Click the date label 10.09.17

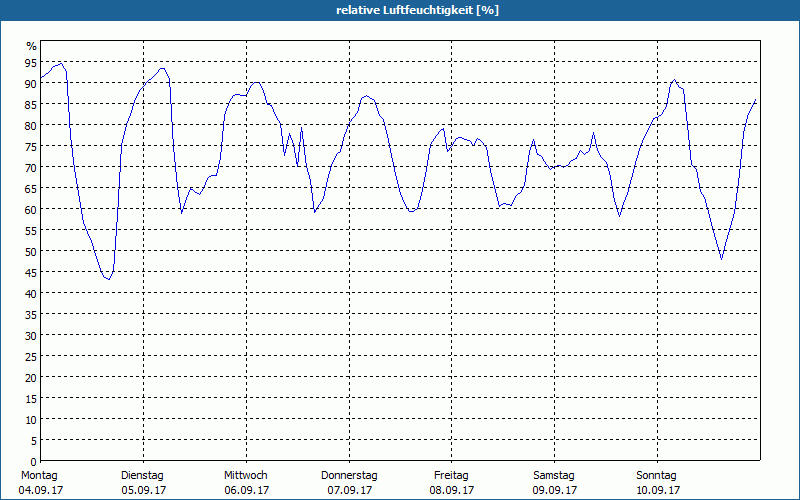[x=658, y=490]
